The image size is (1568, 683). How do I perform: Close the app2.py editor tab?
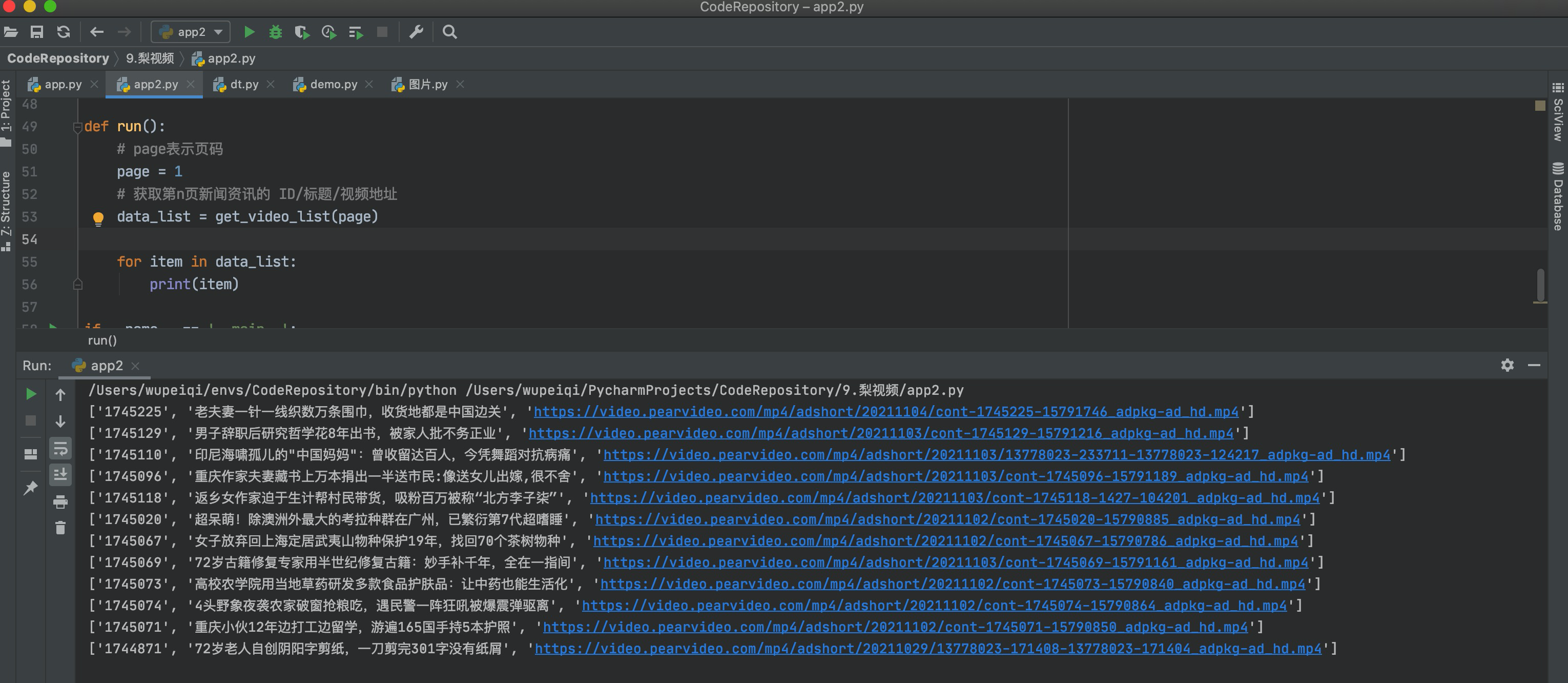191,85
